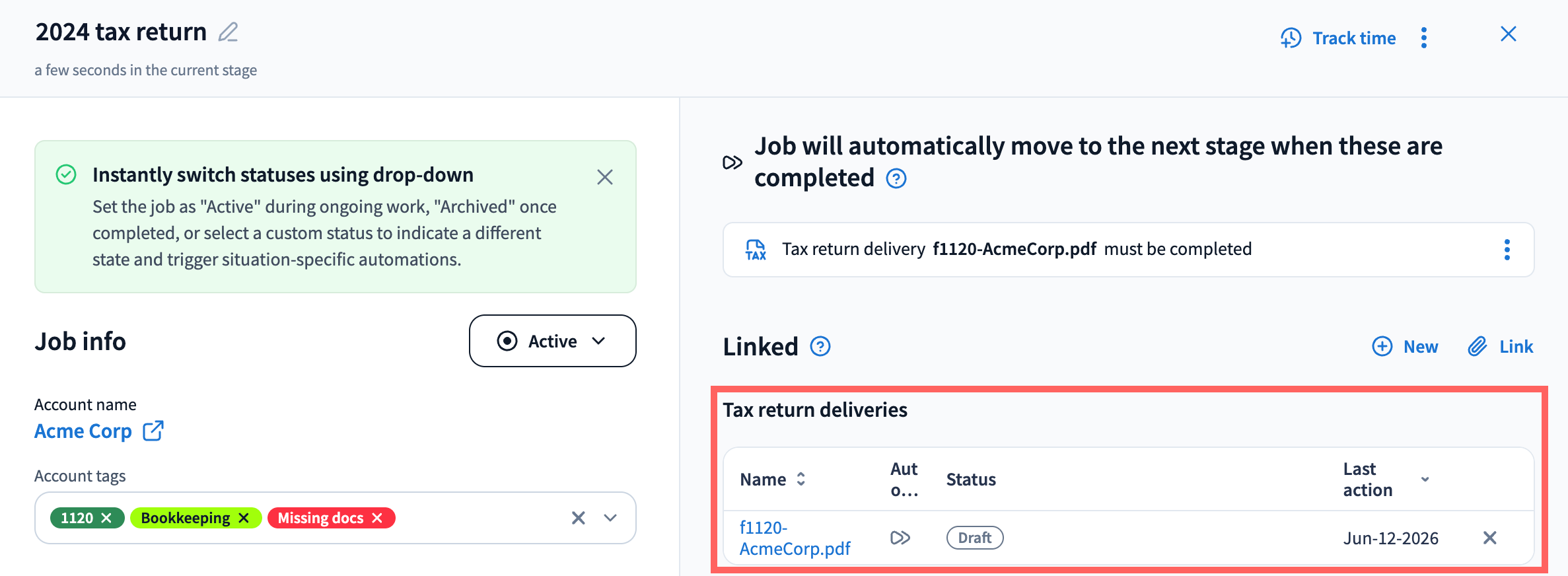Clear all account tags
1568x576 pixels.
(579, 518)
